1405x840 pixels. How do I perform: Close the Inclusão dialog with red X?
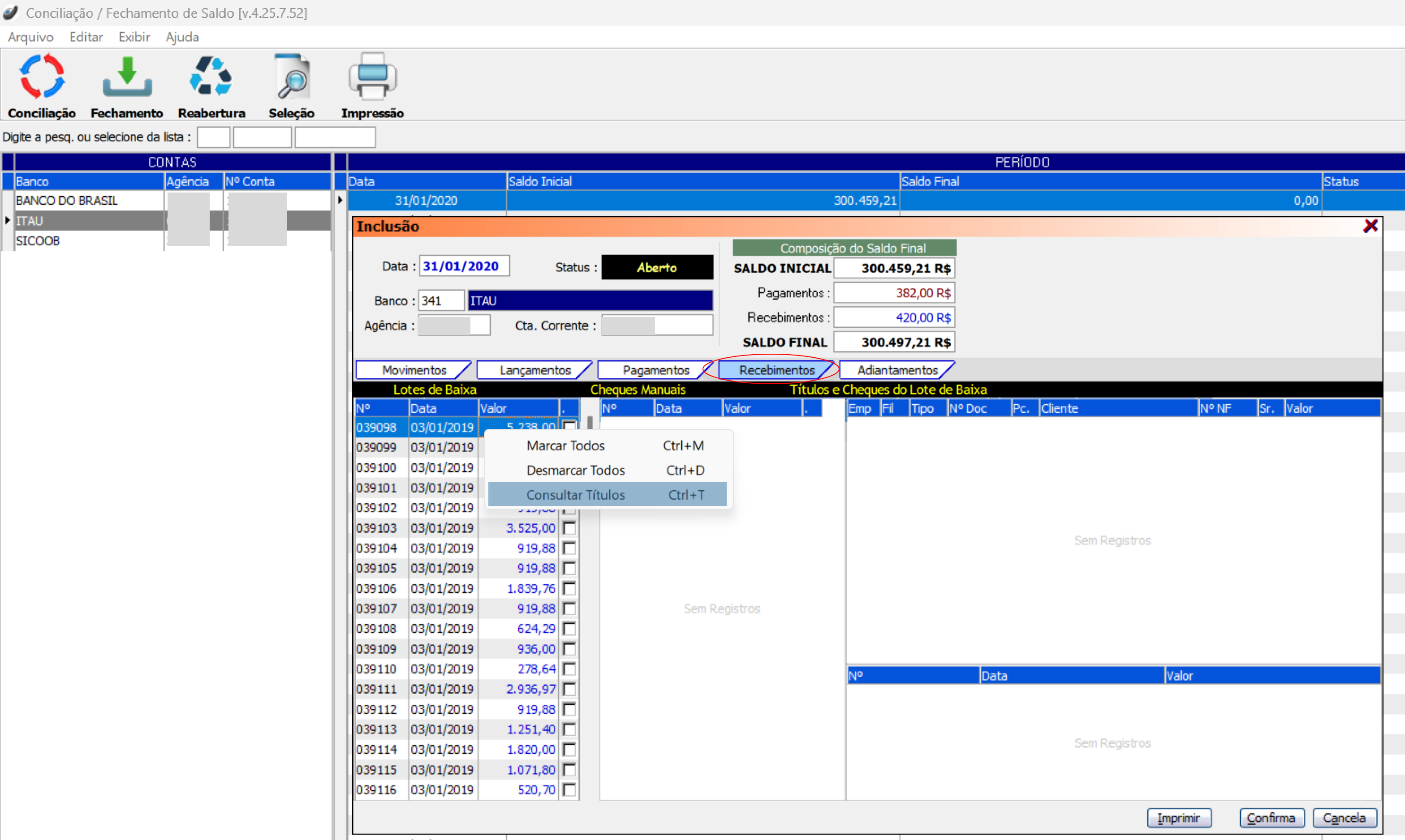(1370, 226)
